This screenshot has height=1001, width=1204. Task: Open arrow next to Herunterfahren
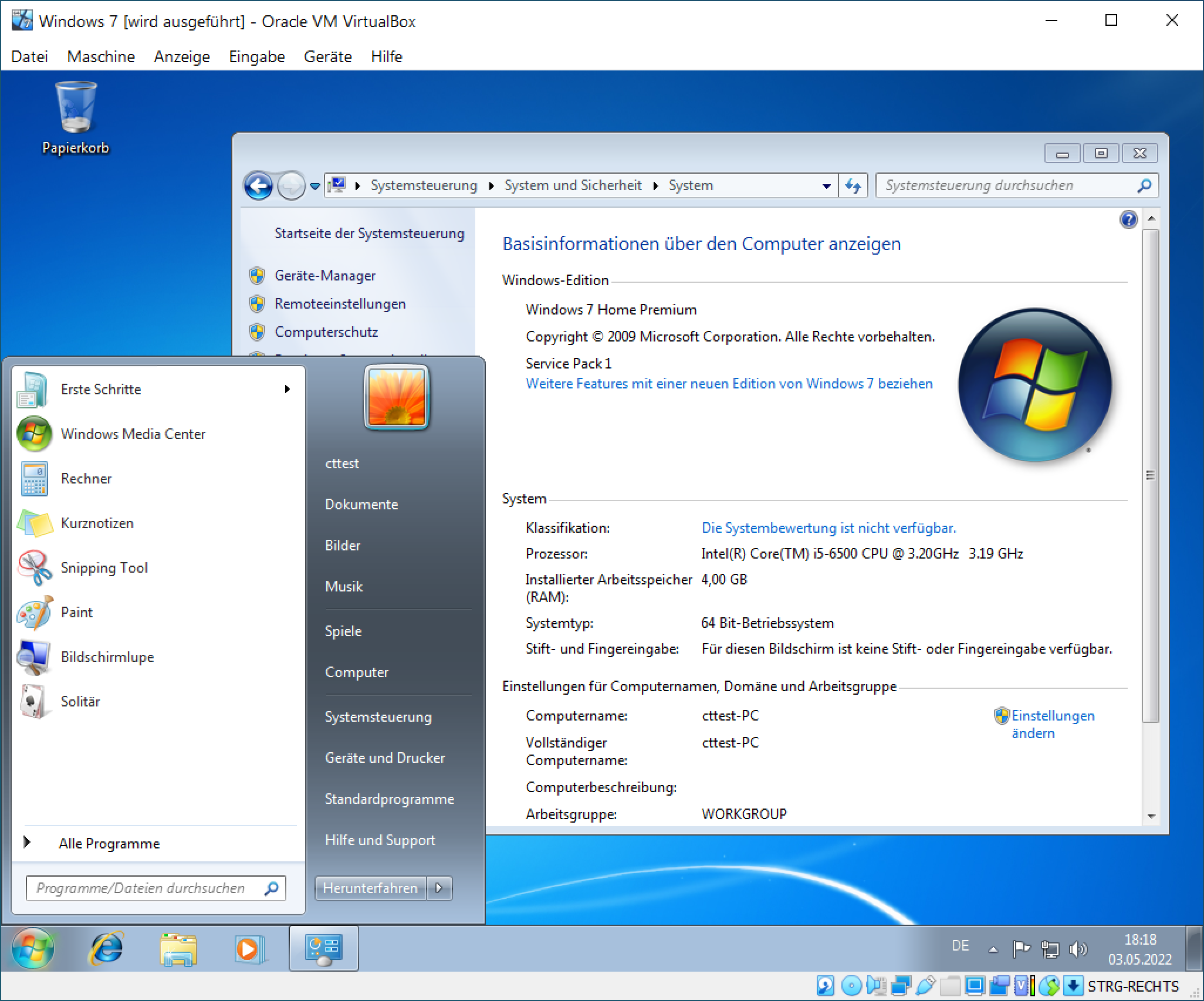pos(439,888)
